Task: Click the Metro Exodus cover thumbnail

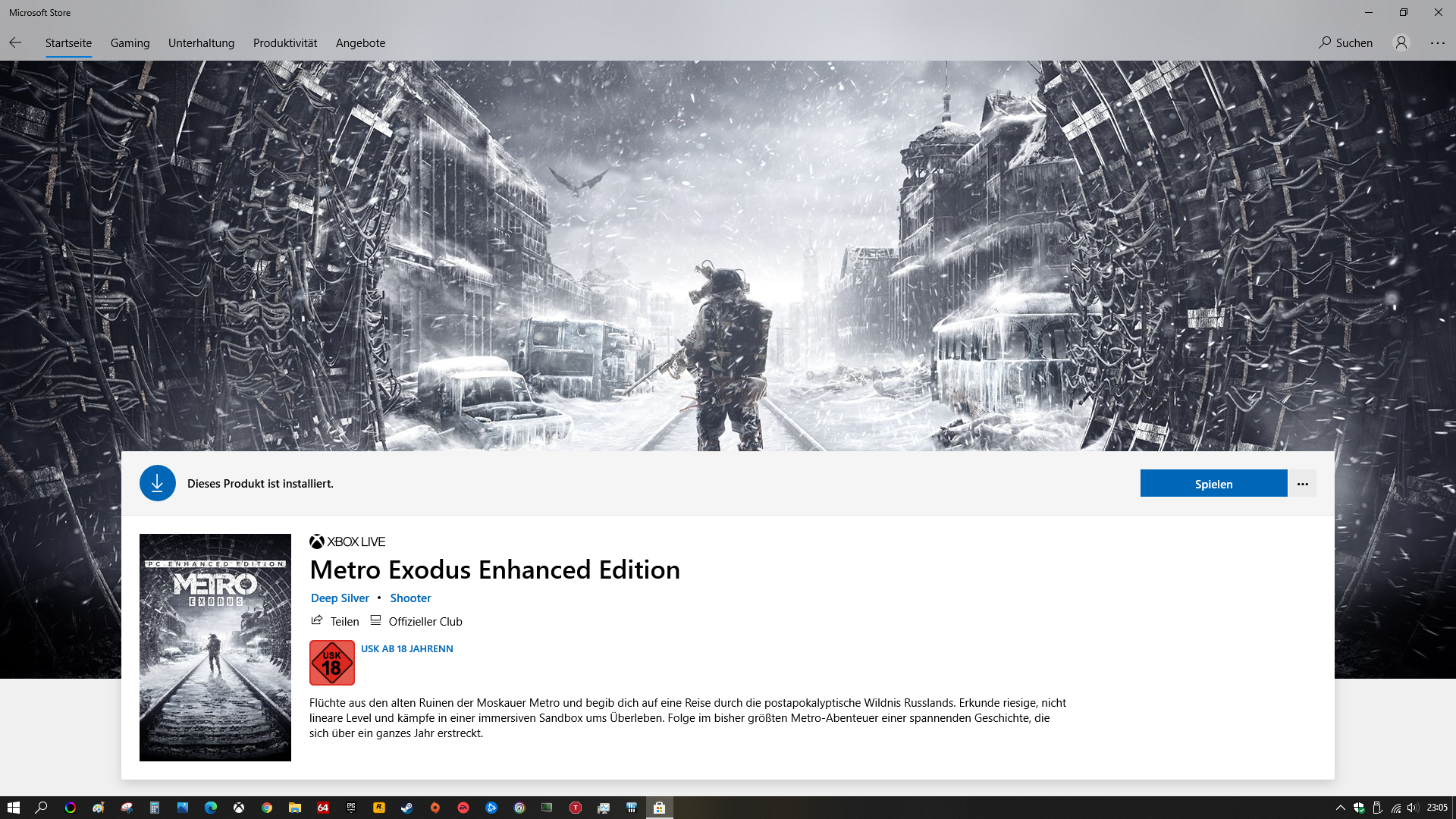Action: [215, 647]
